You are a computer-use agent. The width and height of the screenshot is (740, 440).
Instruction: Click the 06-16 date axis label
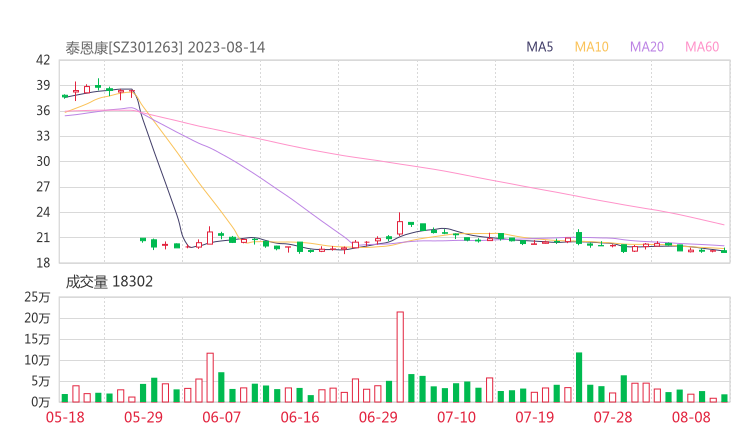point(300,417)
